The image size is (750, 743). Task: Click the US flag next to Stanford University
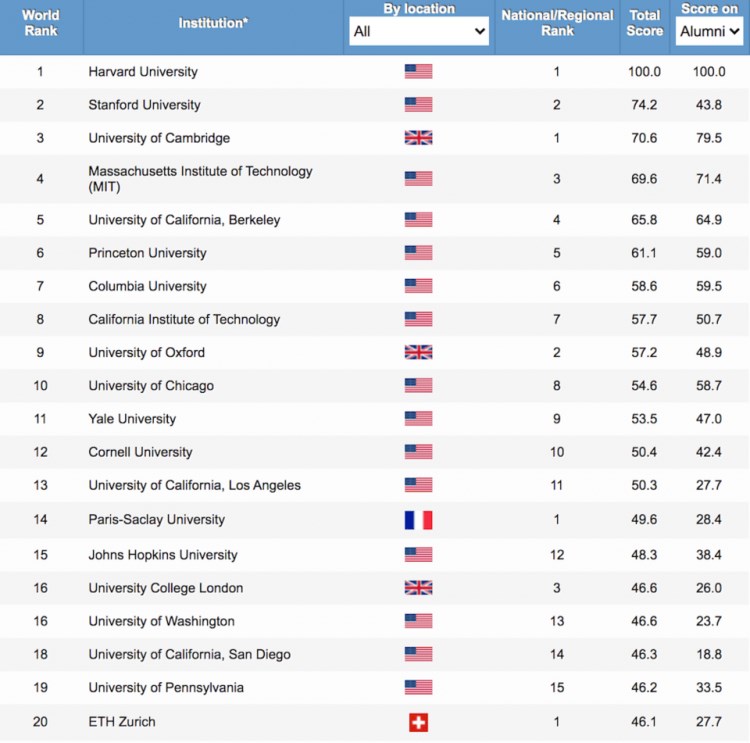[x=419, y=104]
